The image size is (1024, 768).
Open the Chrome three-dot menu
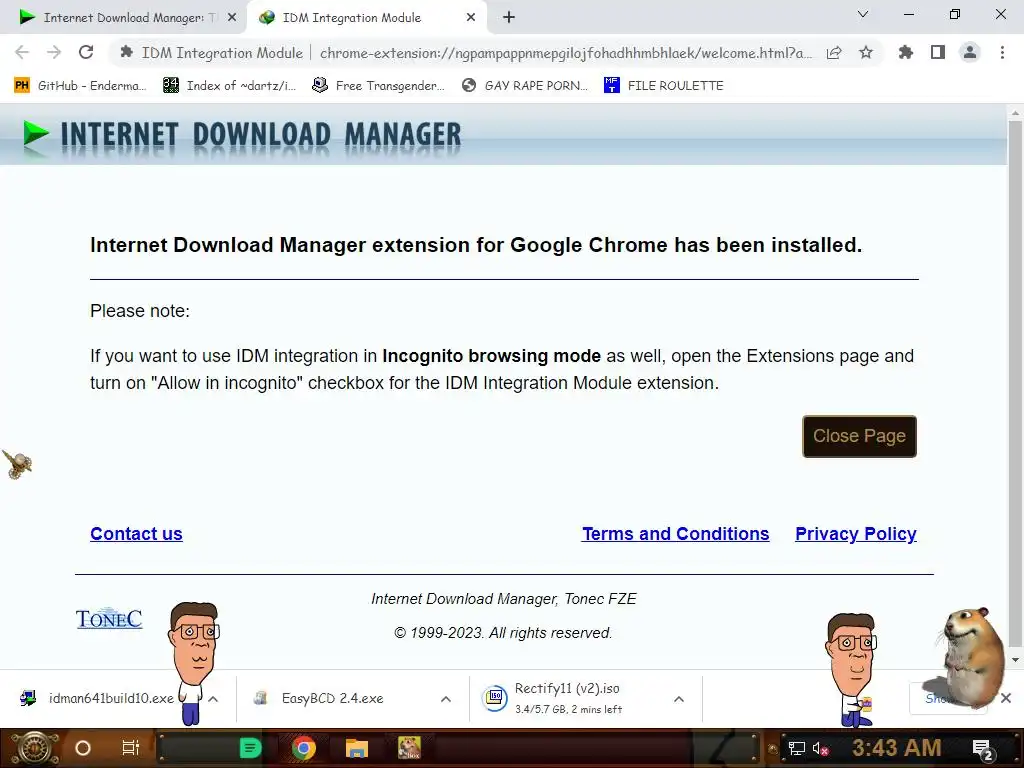[x=1002, y=52]
